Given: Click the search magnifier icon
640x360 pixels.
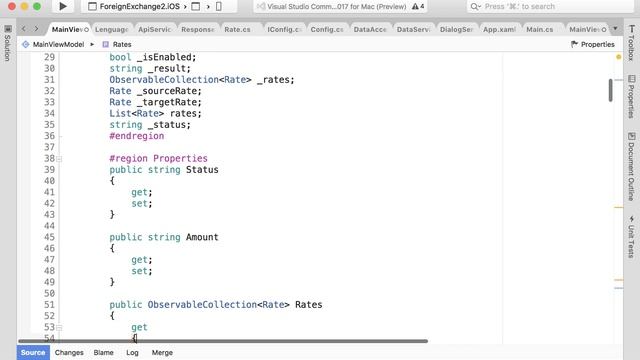Looking at the screenshot, I should (x=475, y=7).
